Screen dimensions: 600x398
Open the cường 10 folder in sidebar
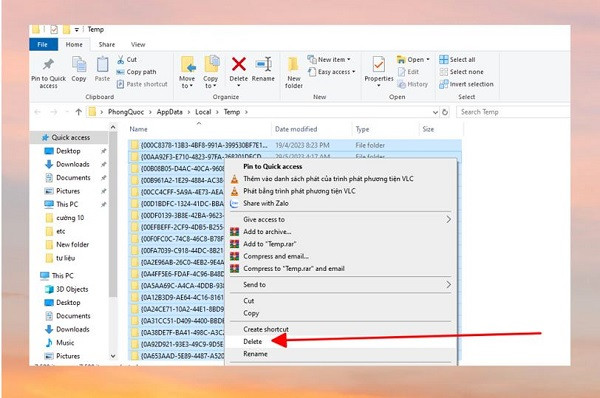tap(70, 218)
